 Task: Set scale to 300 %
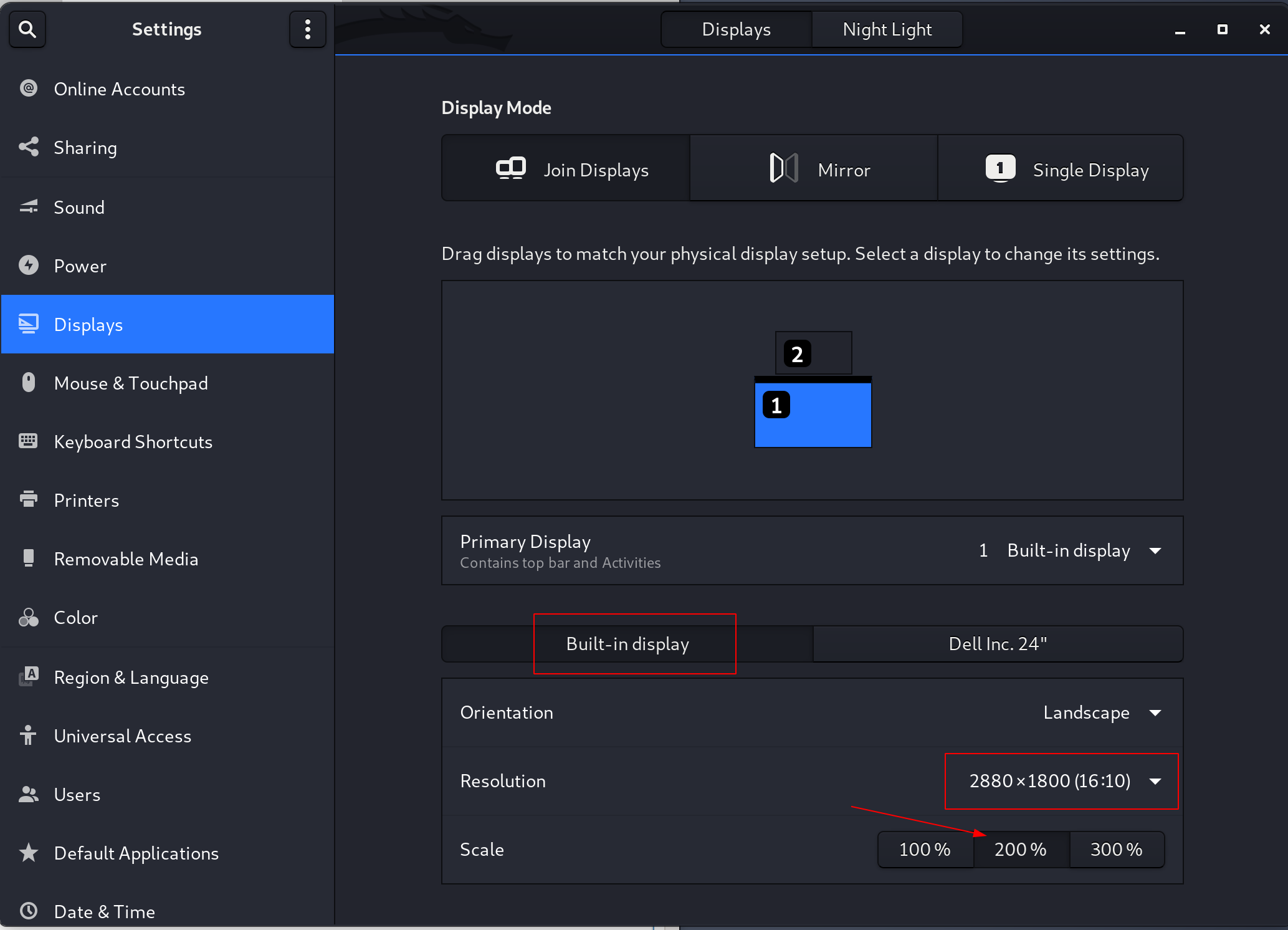(1116, 849)
